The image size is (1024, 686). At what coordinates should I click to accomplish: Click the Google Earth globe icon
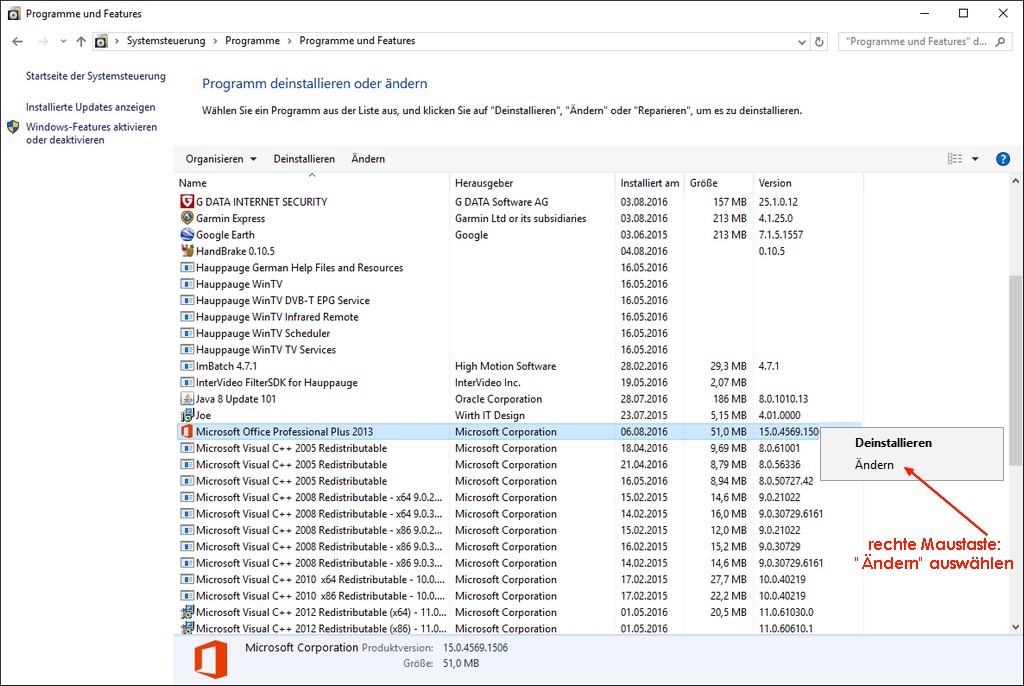(x=187, y=234)
